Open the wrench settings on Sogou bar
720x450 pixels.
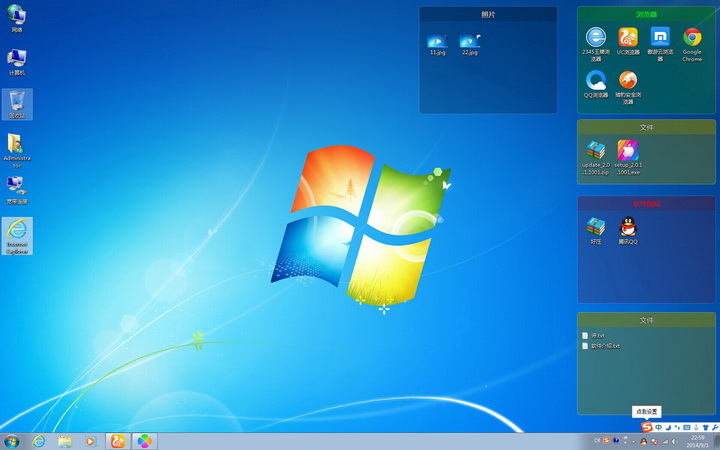pyautogui.click(x=714, y=428)
